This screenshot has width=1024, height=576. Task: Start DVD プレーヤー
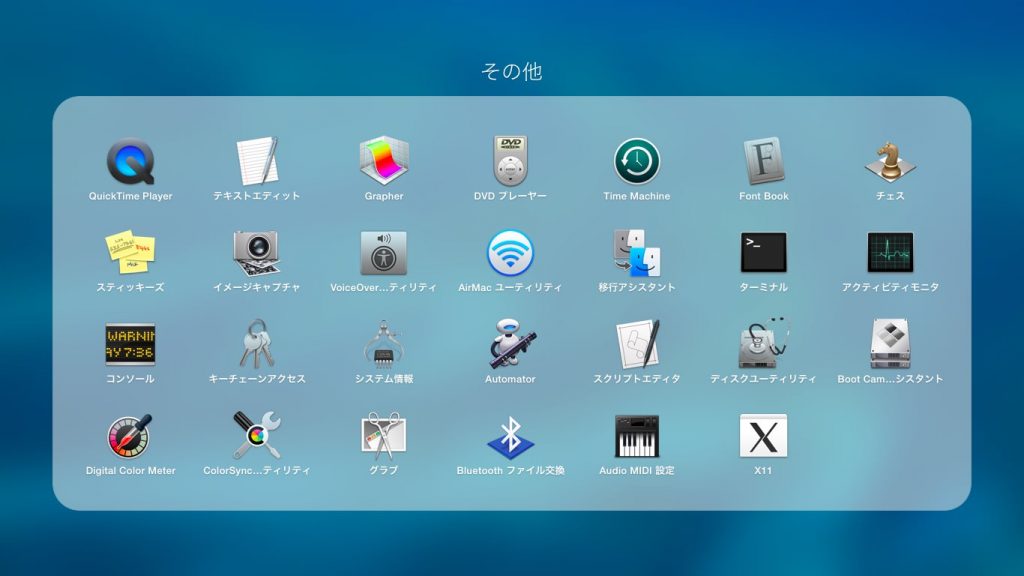coord(510,161)
